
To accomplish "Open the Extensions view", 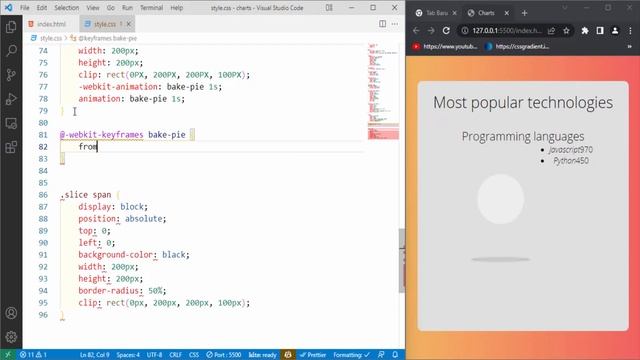I will coord(11,147).
